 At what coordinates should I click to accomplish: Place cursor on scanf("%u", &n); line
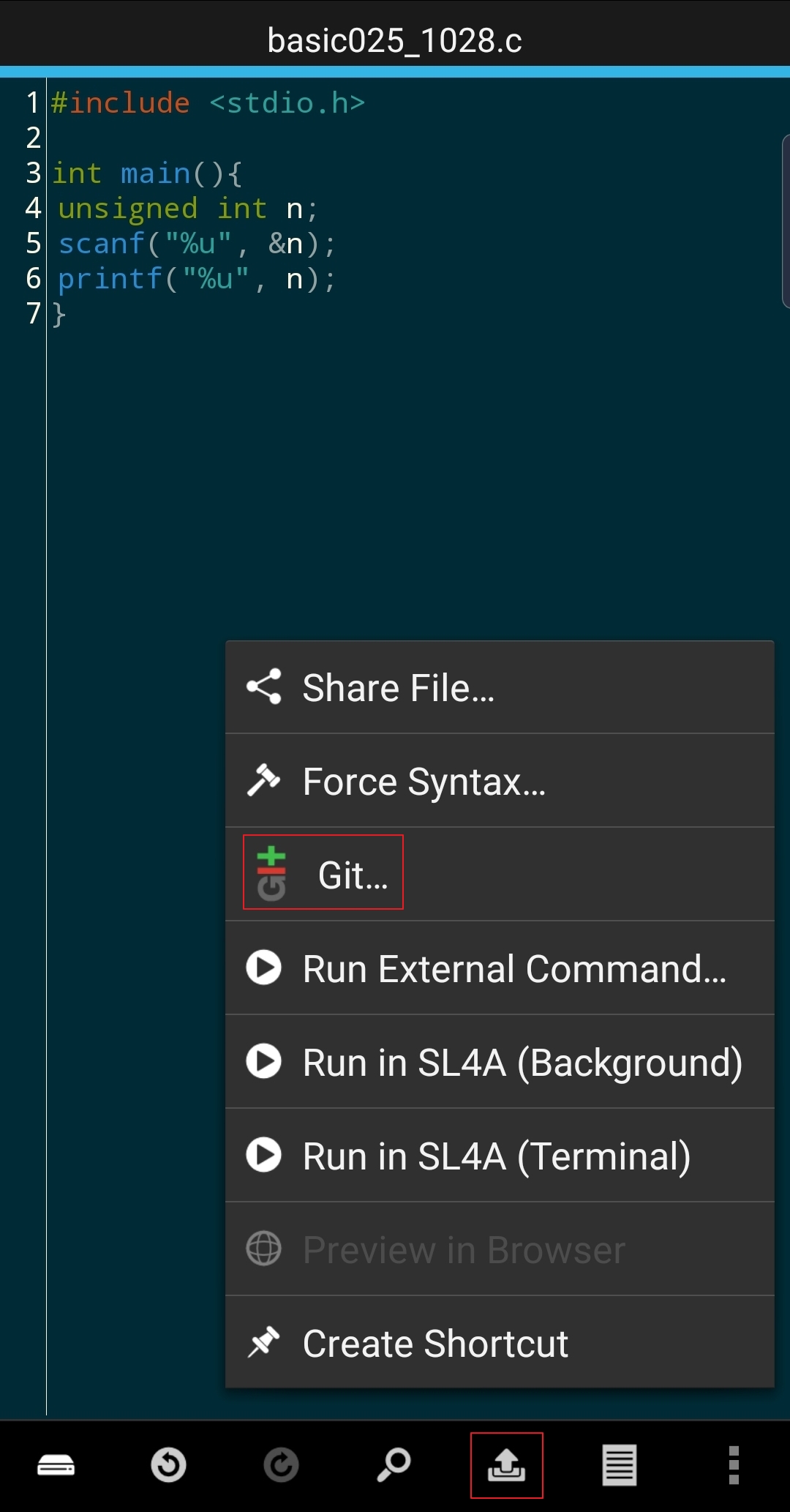coord(197,244)
